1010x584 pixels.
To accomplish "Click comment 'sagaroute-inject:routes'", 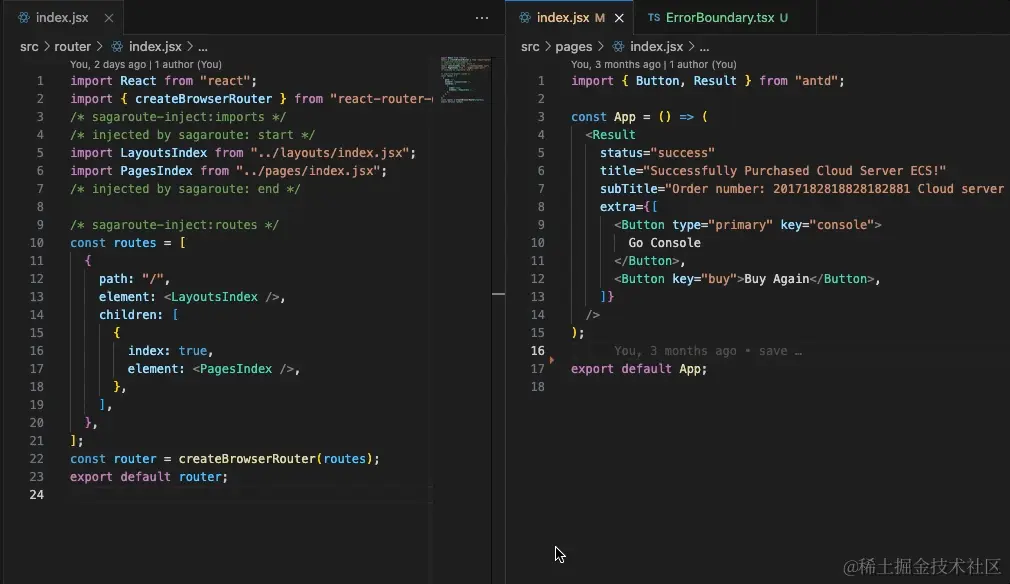I will click(x=174, y=225).
